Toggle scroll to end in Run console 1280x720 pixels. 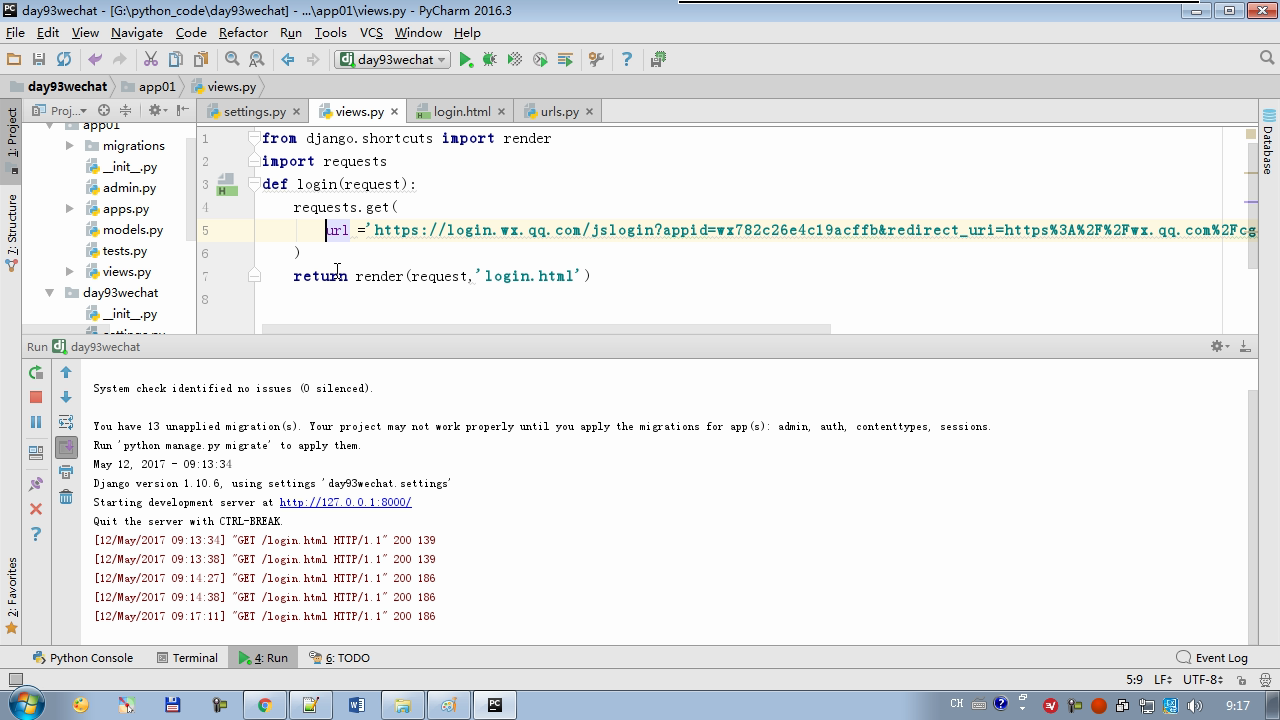(66, 447)
